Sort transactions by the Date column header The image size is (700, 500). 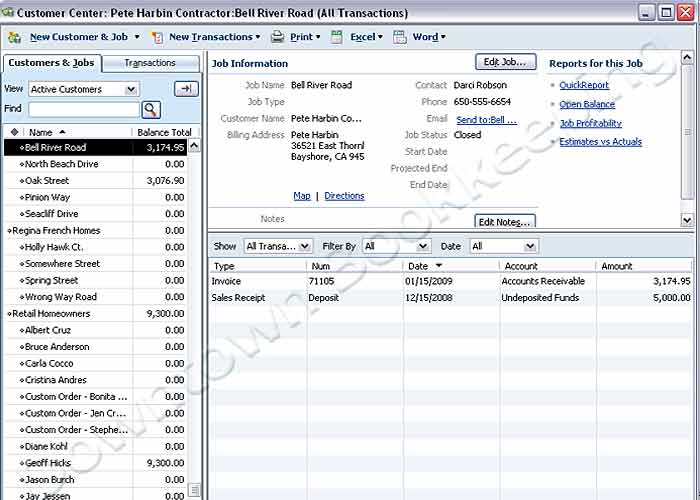click(451, 266)
